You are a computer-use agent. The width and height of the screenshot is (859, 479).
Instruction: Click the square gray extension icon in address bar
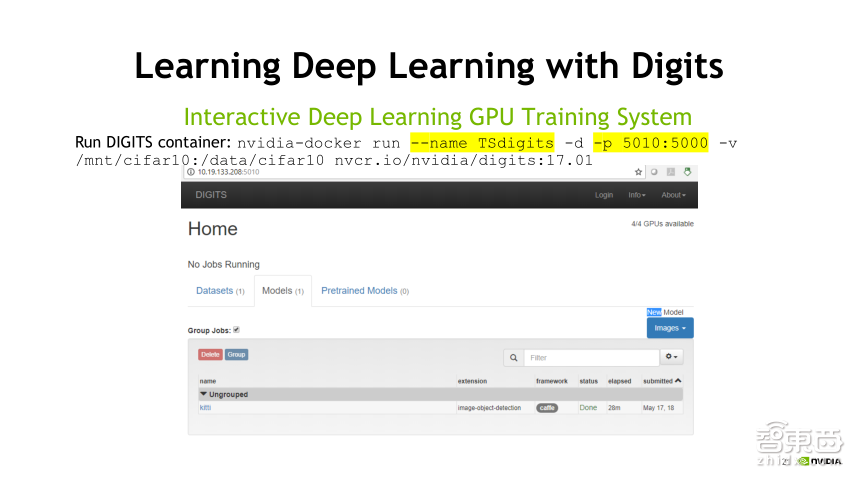(x=670, y=172)
